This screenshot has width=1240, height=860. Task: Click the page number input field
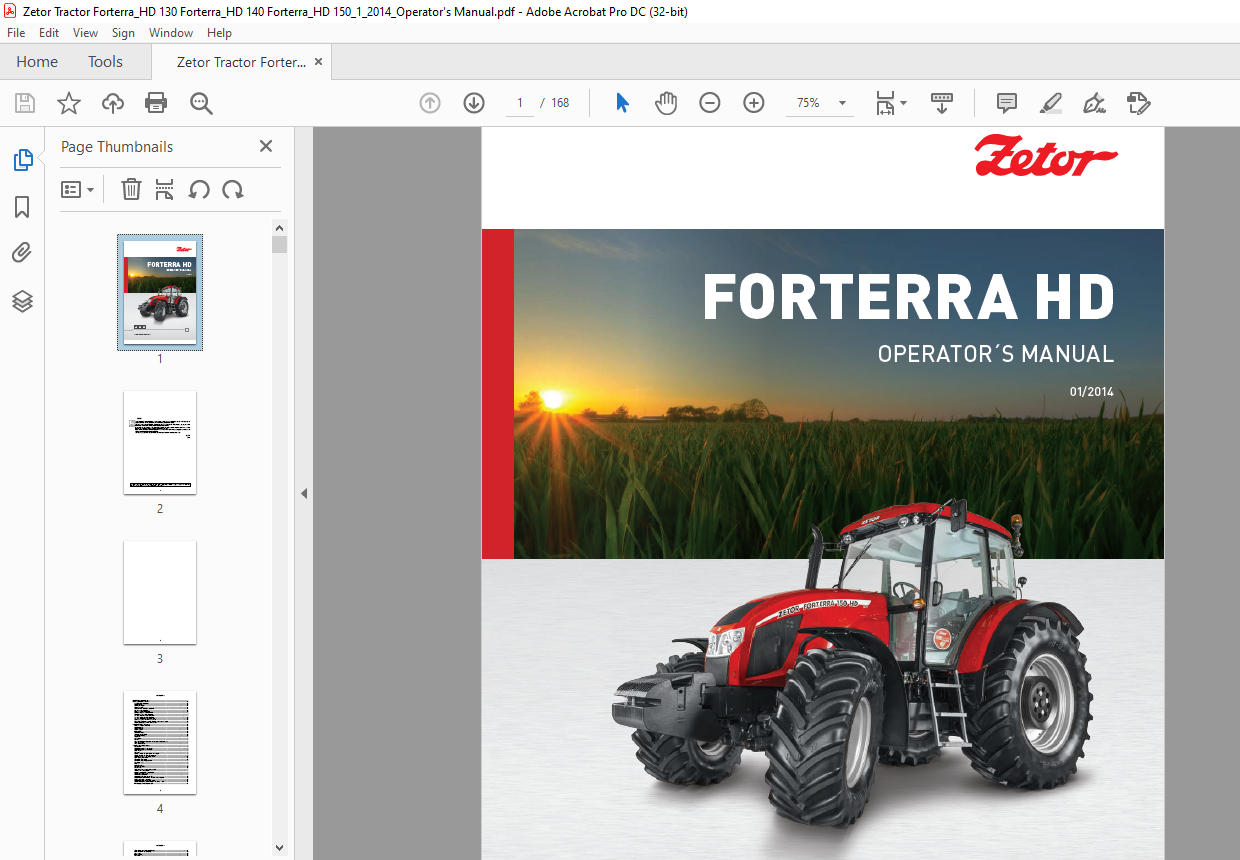pos(520,103)
